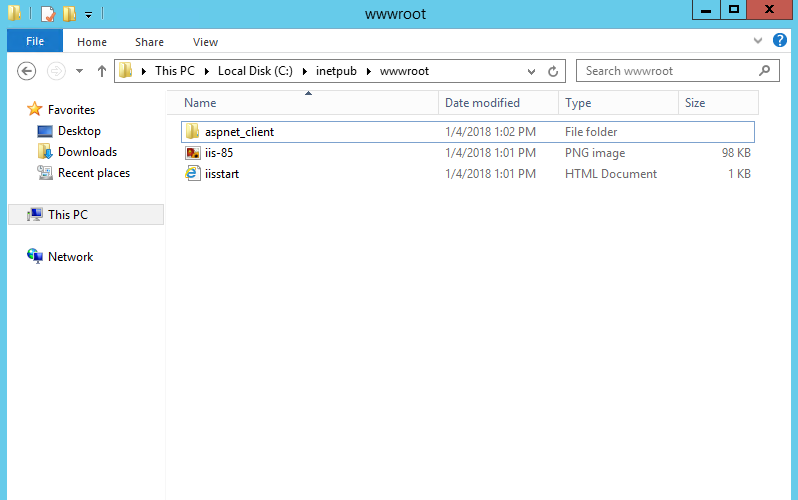Switch to the View ribbon tab
This screenshot has height=500, width=798.
pos(205,42)
